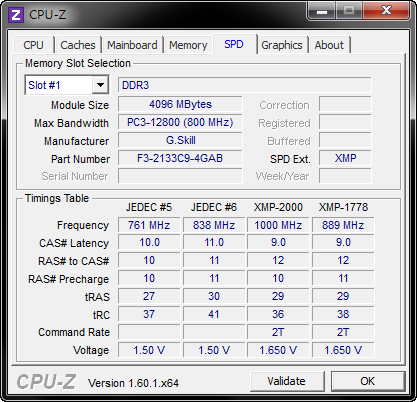Click the empty Week/Year field
Screen dimensions: 417x402
[x=345, y=176]
